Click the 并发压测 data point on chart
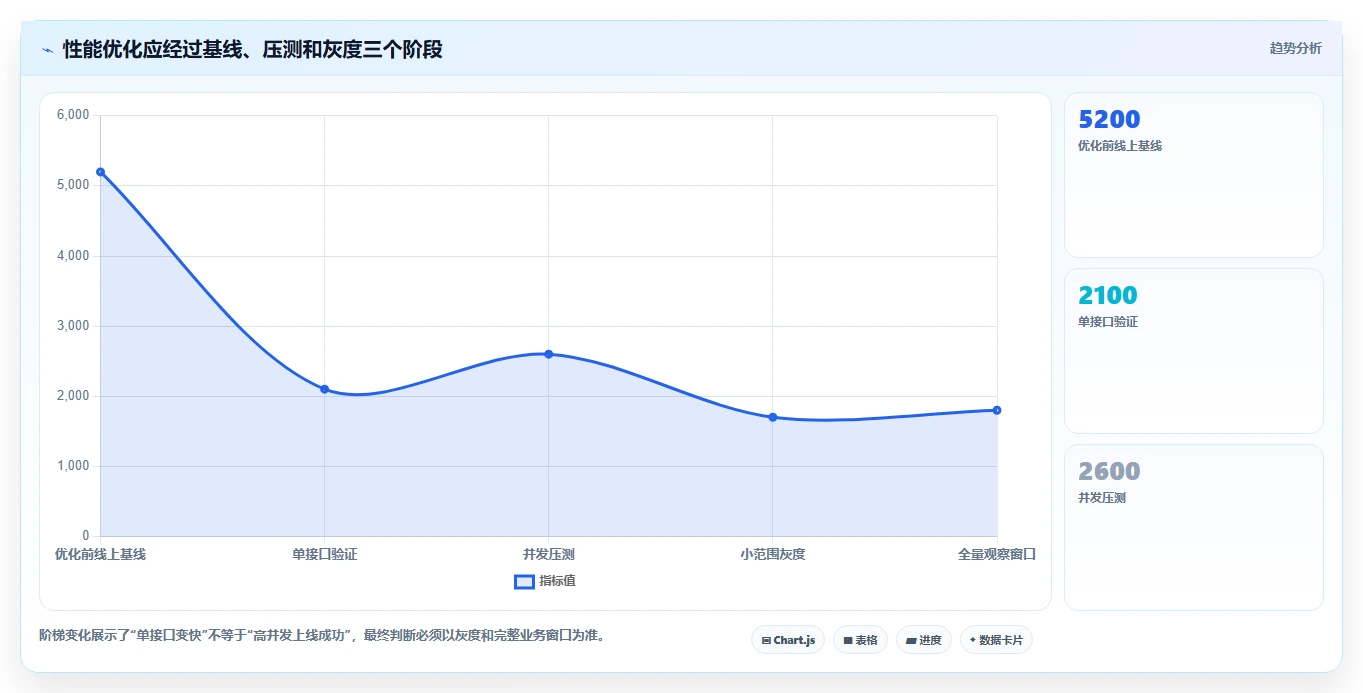Screen dimensions: 1363x693 pyautogui.click(x=548, y=354)
